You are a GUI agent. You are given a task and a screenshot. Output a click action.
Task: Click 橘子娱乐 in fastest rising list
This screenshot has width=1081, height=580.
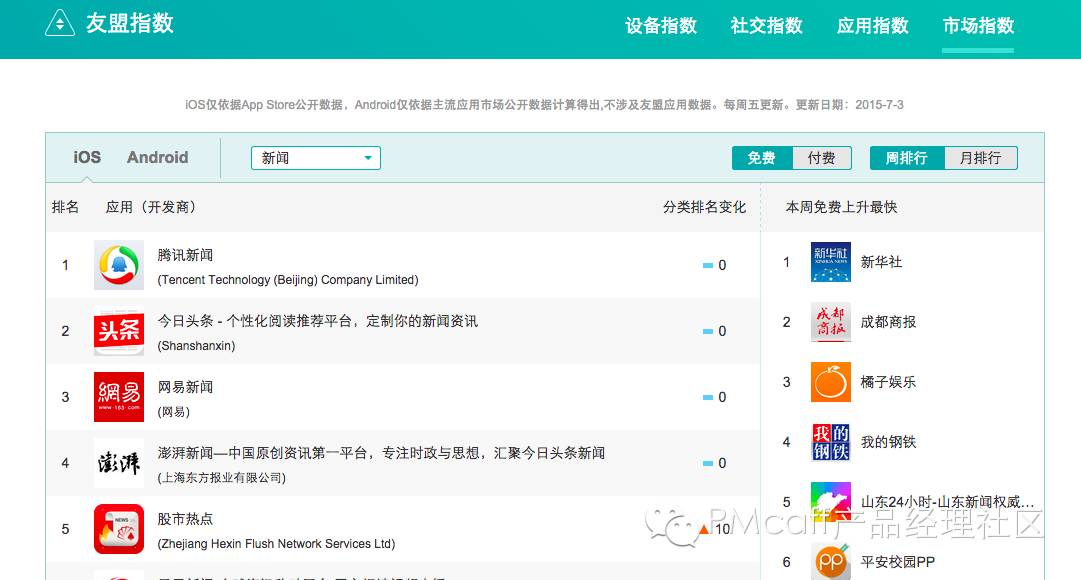tap(888, 382)
